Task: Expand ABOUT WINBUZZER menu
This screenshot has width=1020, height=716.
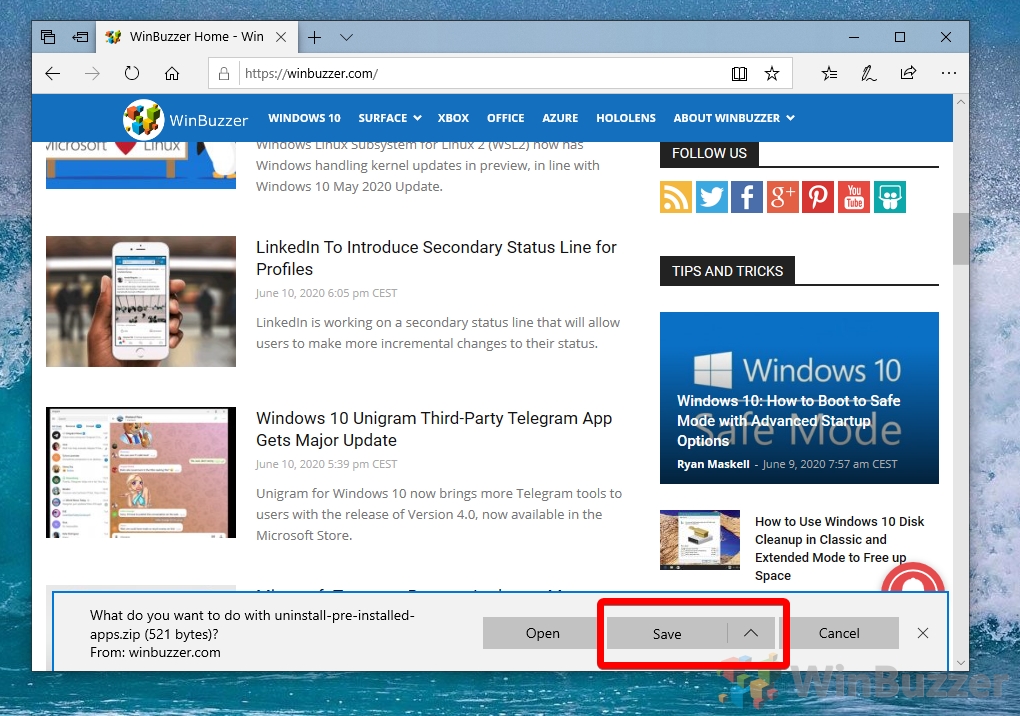Action: [734, 118]
